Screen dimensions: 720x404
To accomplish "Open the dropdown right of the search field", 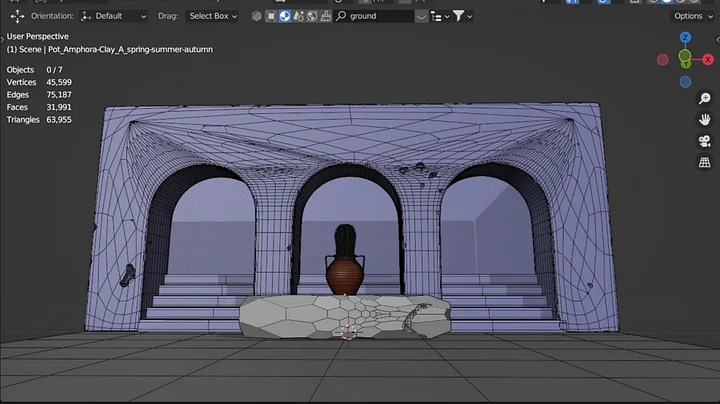I will click(x=421, y=17).
